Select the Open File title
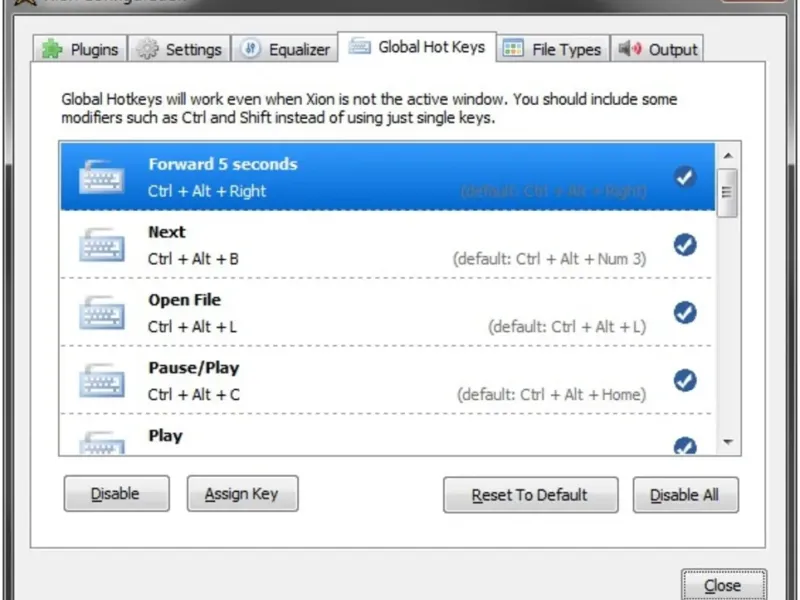 point(184,300)
